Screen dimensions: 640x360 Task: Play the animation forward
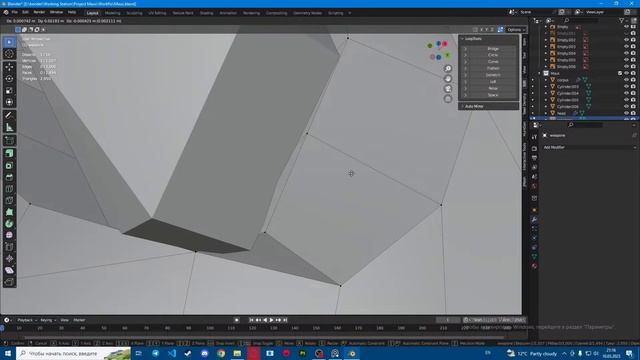[271, 320]
